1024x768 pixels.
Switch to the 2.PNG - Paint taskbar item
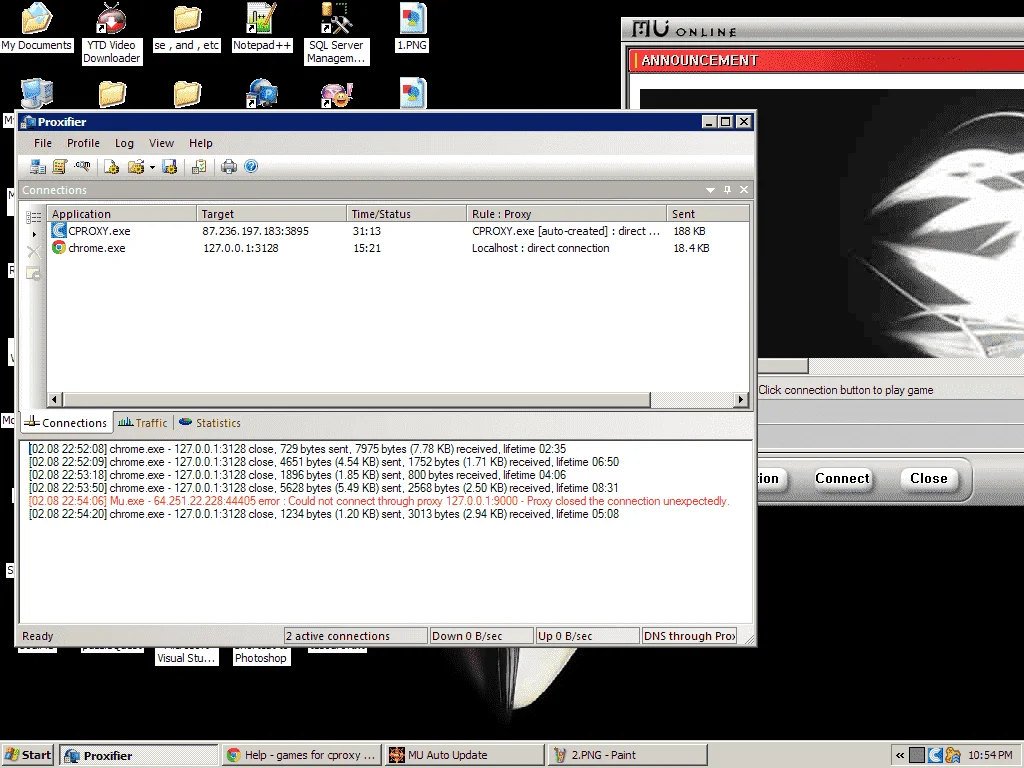[x=628, y=756]
